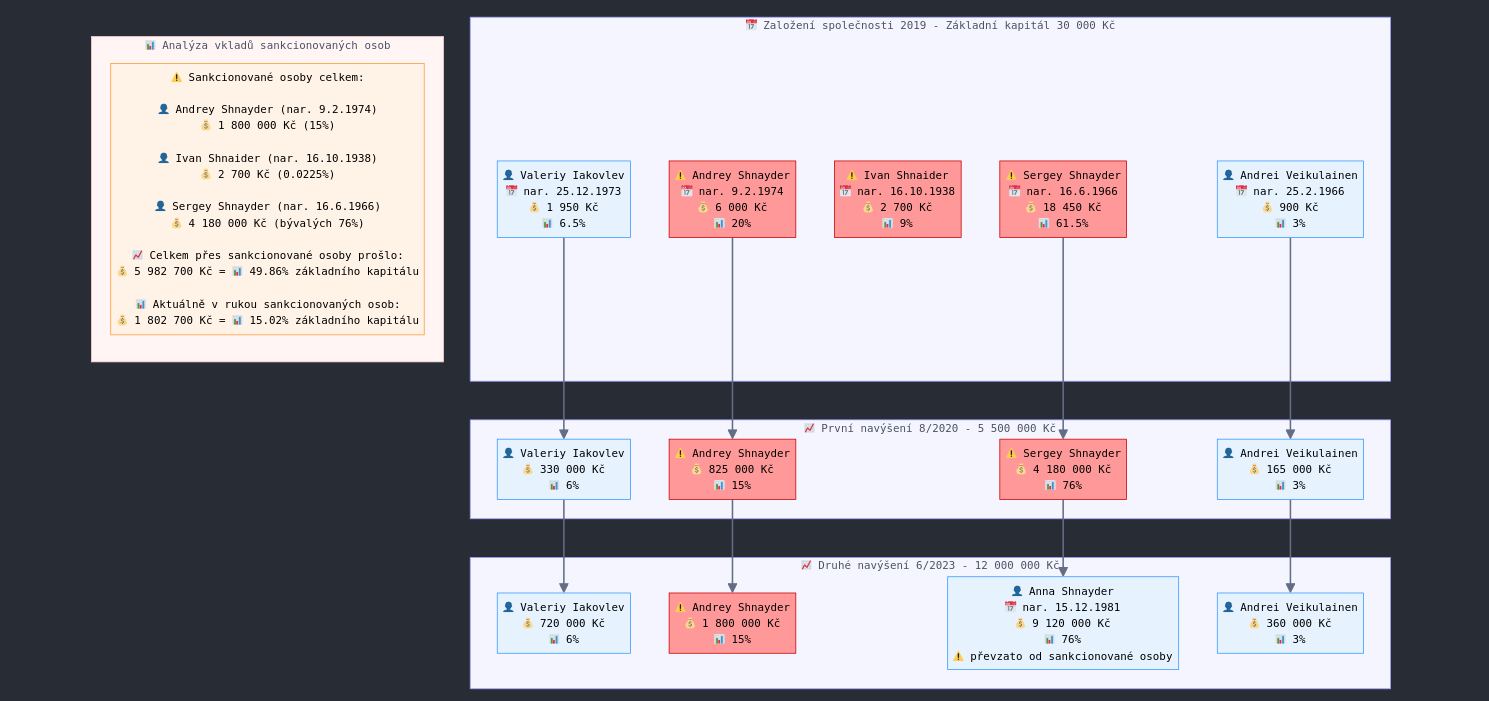Click the calendar icon beside nar. 25.2.1966
Image resolution: width=1489 pixels, height=701 pixels.
point(1241,191)
